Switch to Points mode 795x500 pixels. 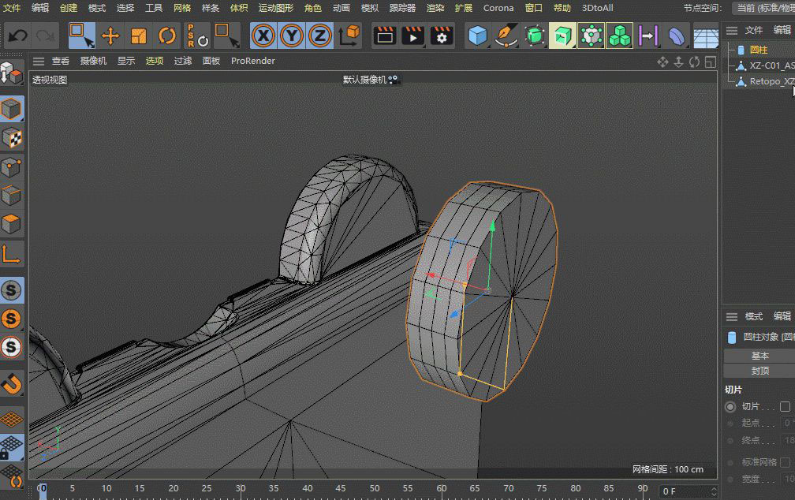coord(12,167)
